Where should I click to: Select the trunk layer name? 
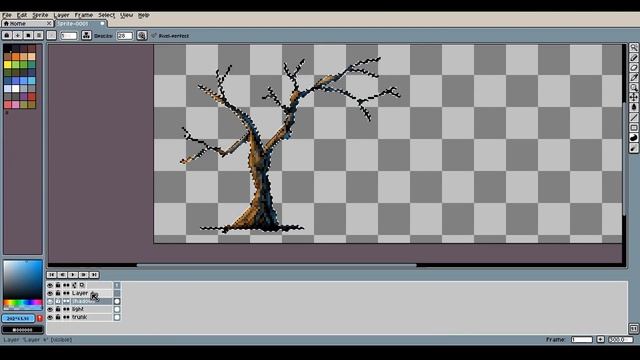pos(79,317)
